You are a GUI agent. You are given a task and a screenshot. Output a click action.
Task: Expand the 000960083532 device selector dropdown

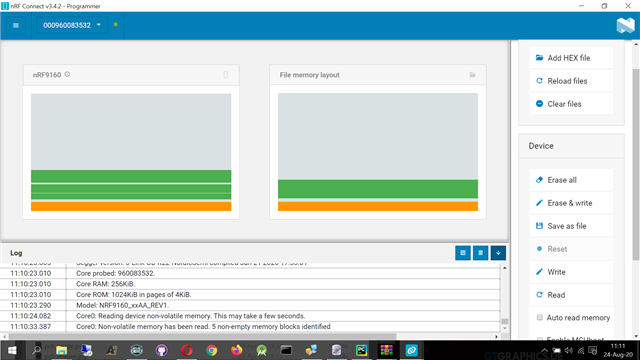tap(72, 25)
